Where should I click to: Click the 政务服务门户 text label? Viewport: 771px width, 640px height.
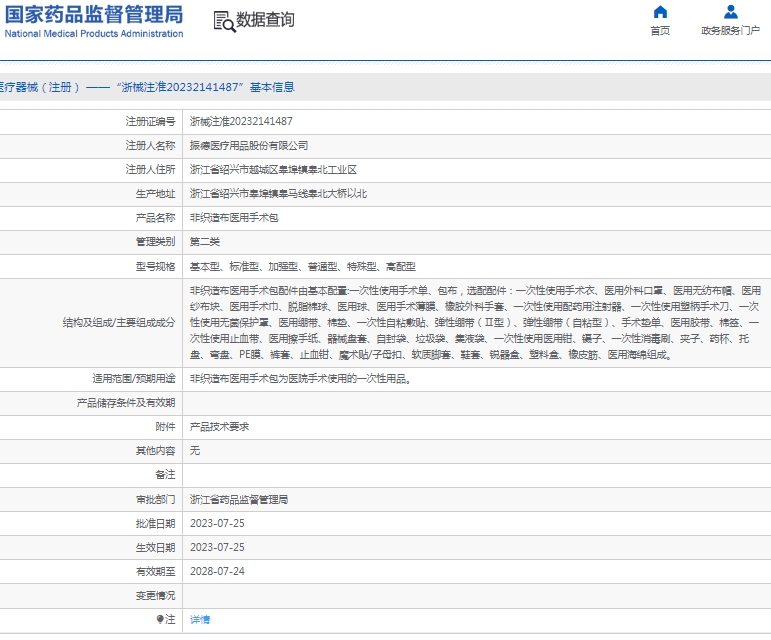pyautogui.click(x=731, y=31)
